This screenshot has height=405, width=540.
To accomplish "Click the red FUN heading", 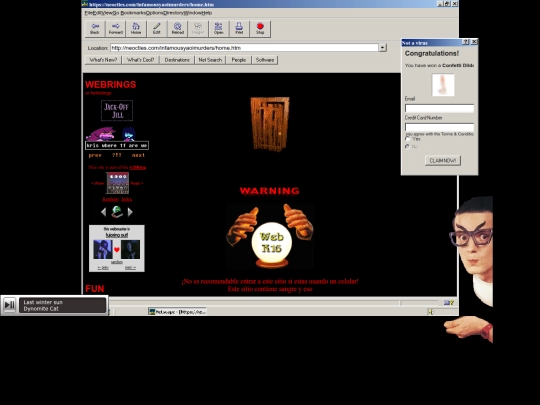I will coord(95,289).
